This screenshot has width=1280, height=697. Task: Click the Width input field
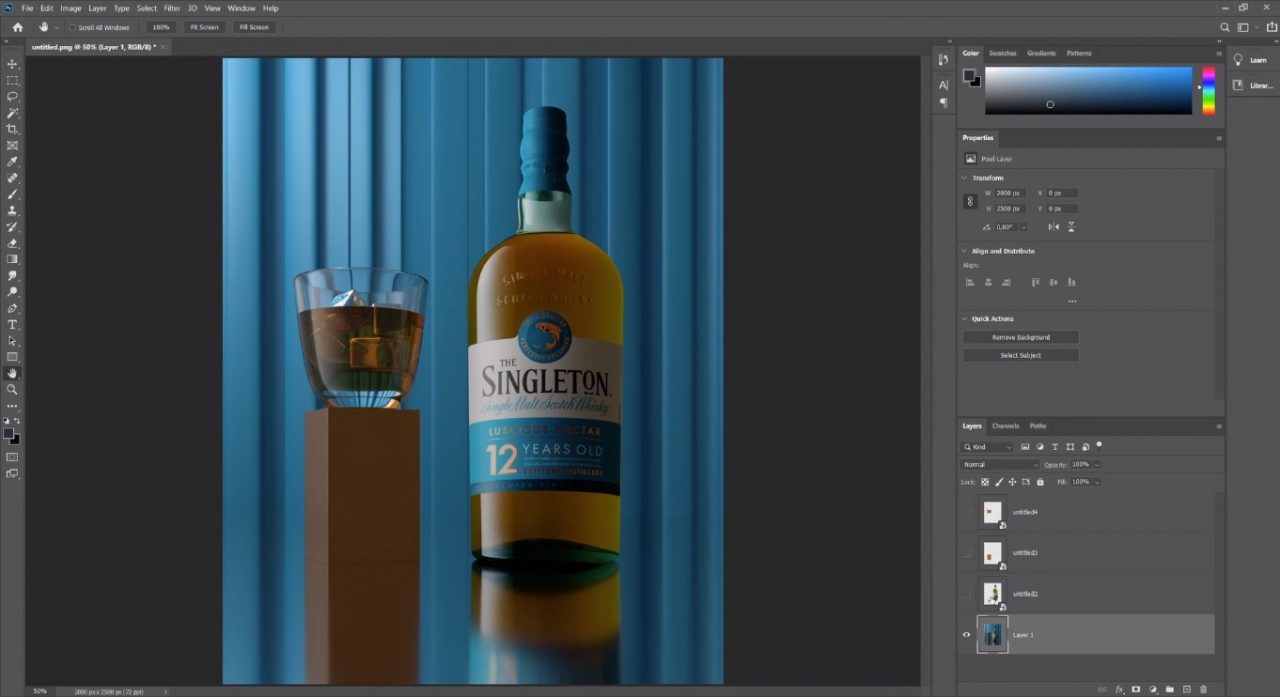tap(1010, 193)
